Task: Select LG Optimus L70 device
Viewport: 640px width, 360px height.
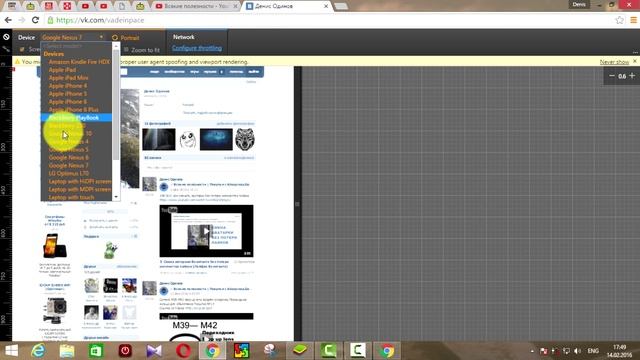Action: pos(69,173)
